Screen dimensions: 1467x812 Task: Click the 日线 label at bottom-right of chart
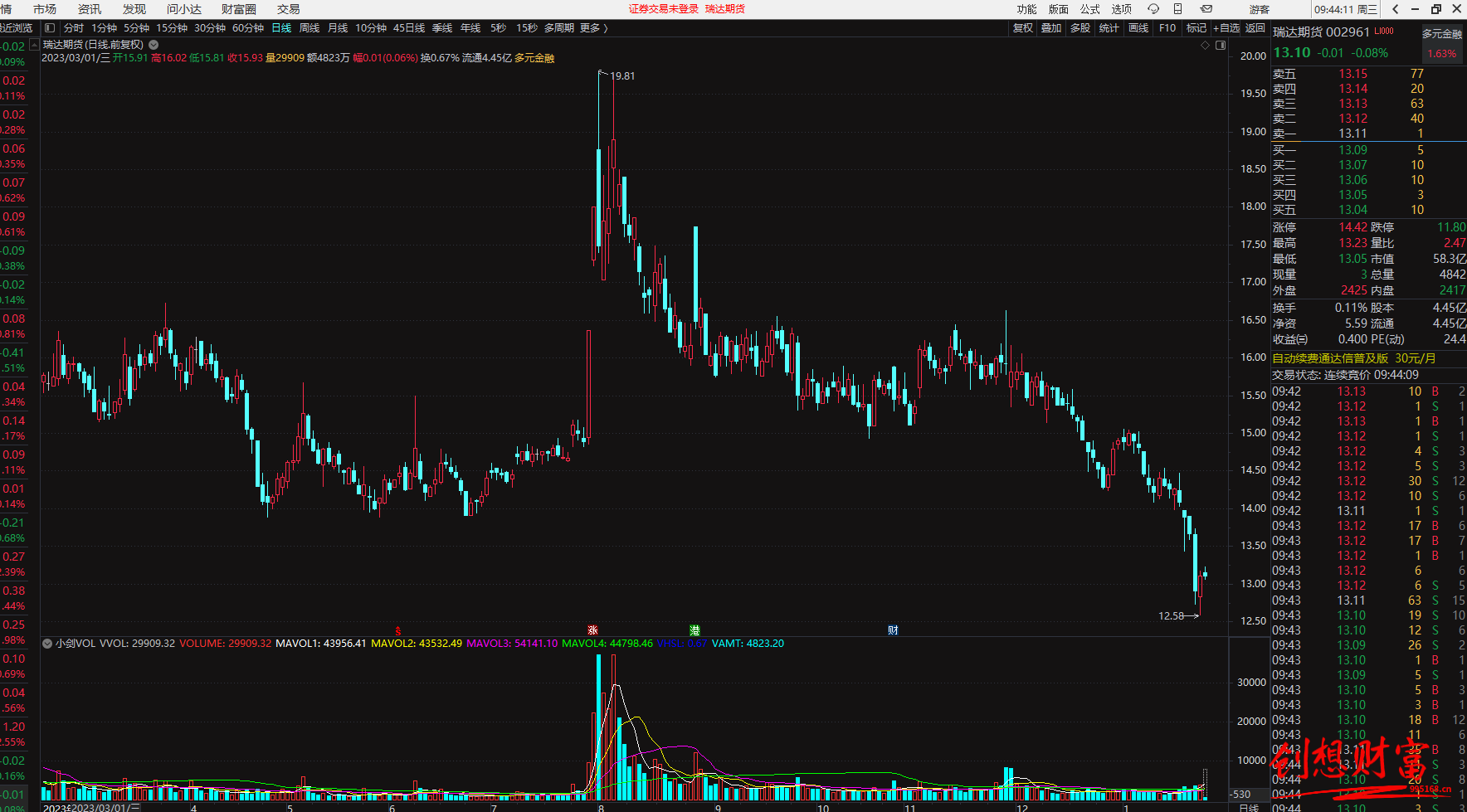click(x=1249, y=807)
